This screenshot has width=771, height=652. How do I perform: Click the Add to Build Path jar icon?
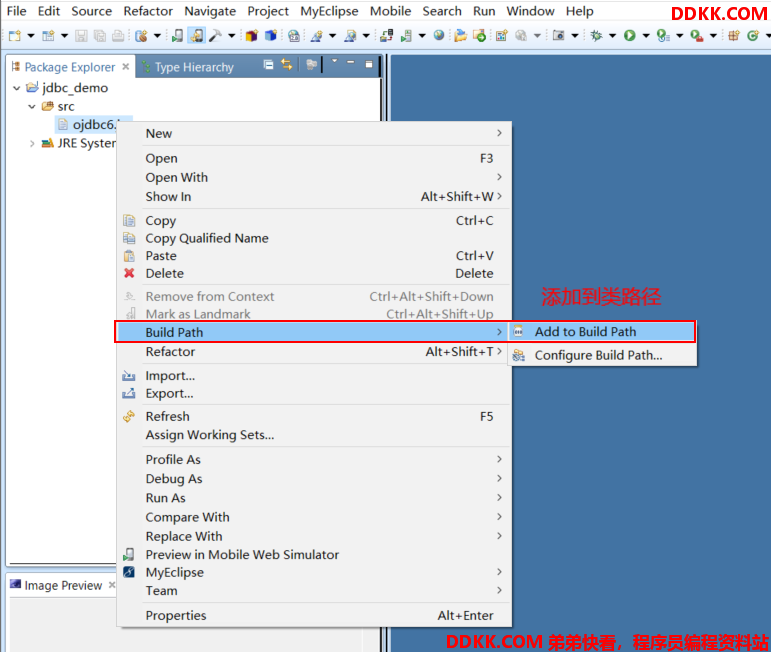[518, 331]
